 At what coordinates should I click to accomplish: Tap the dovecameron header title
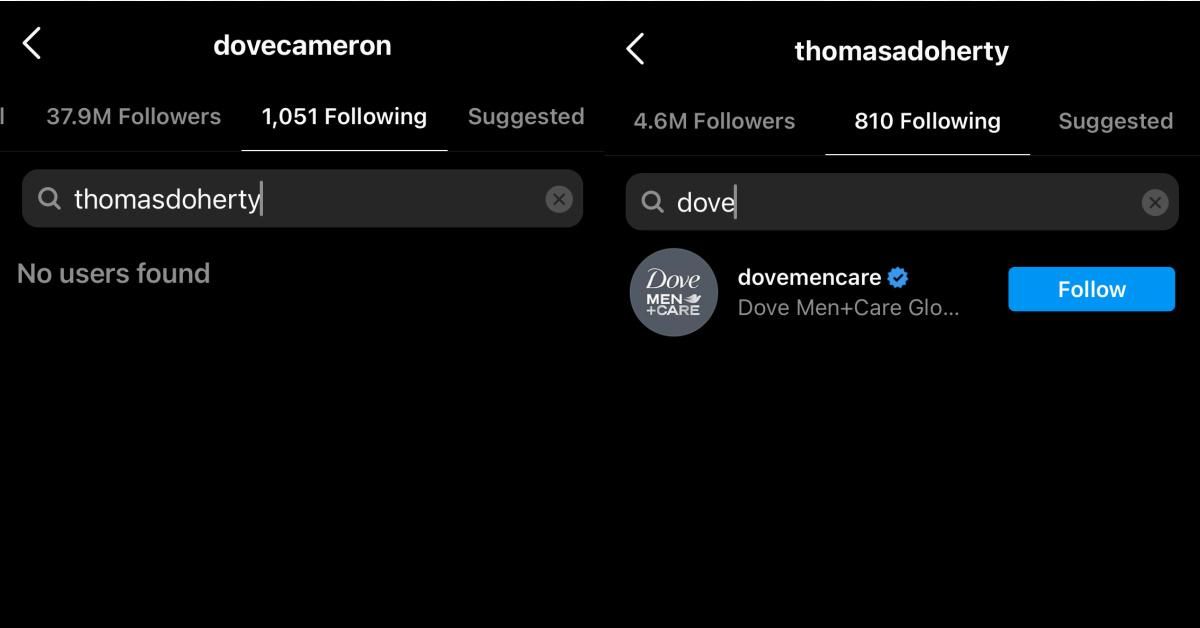[302, 45]
